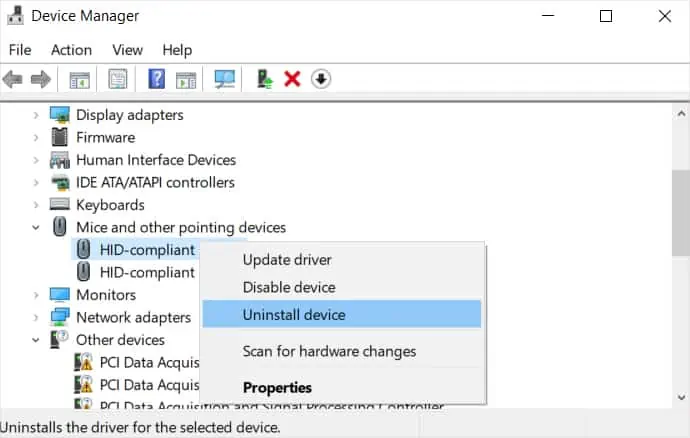Toggle the console tree pane icon
The height and width of the screenshot is (438, 690).
click(79, 80)
